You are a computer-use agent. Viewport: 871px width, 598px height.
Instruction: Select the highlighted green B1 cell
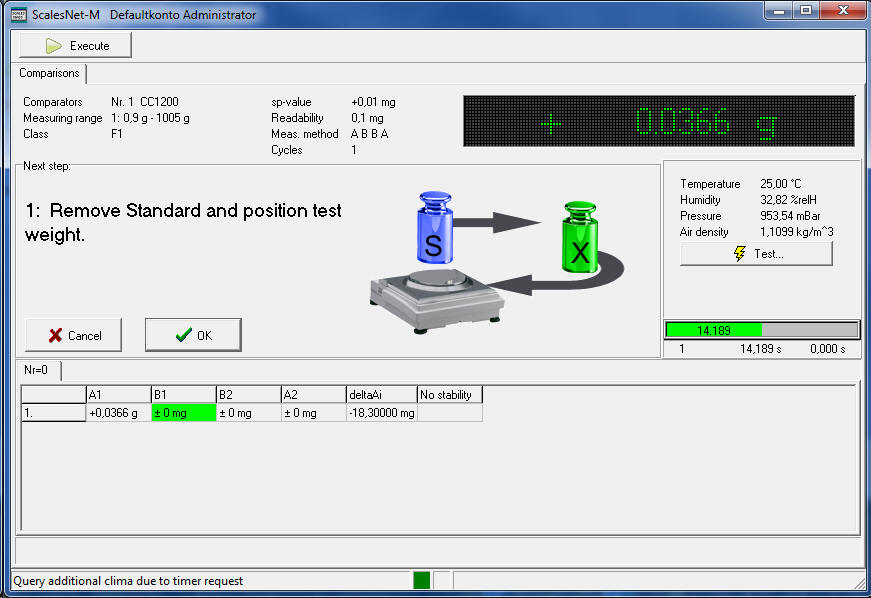pos(183,413)
